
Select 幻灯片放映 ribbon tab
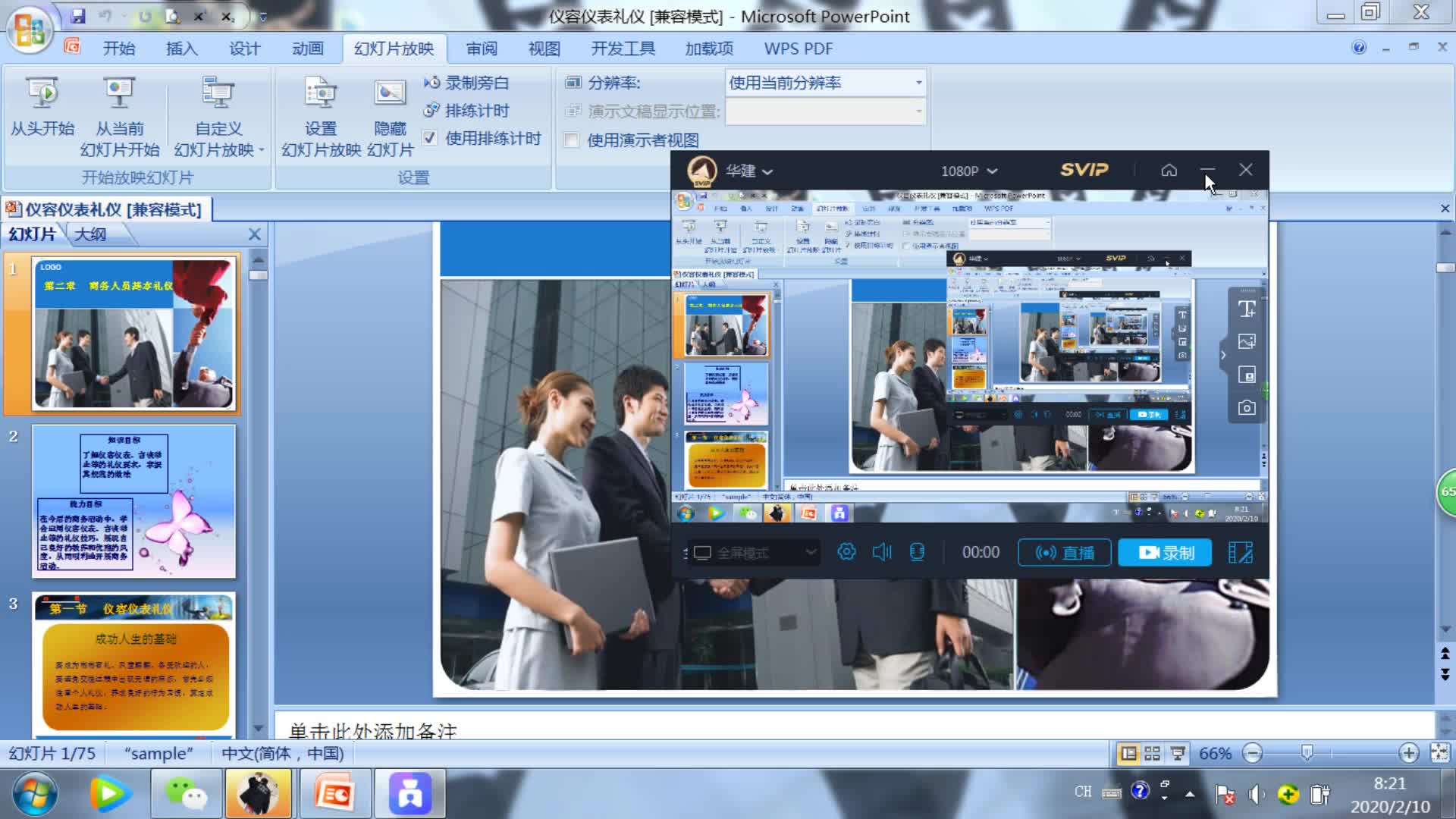394,48
